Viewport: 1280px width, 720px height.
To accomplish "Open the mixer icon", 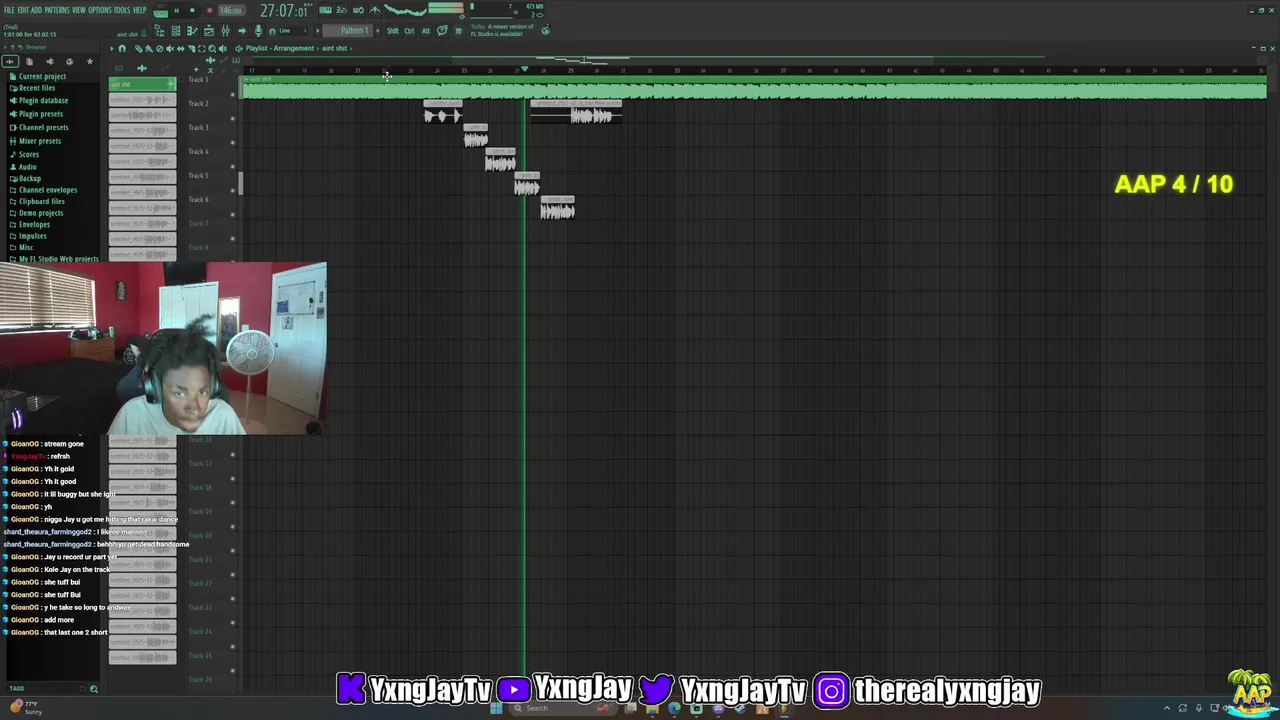I will 225,31.
